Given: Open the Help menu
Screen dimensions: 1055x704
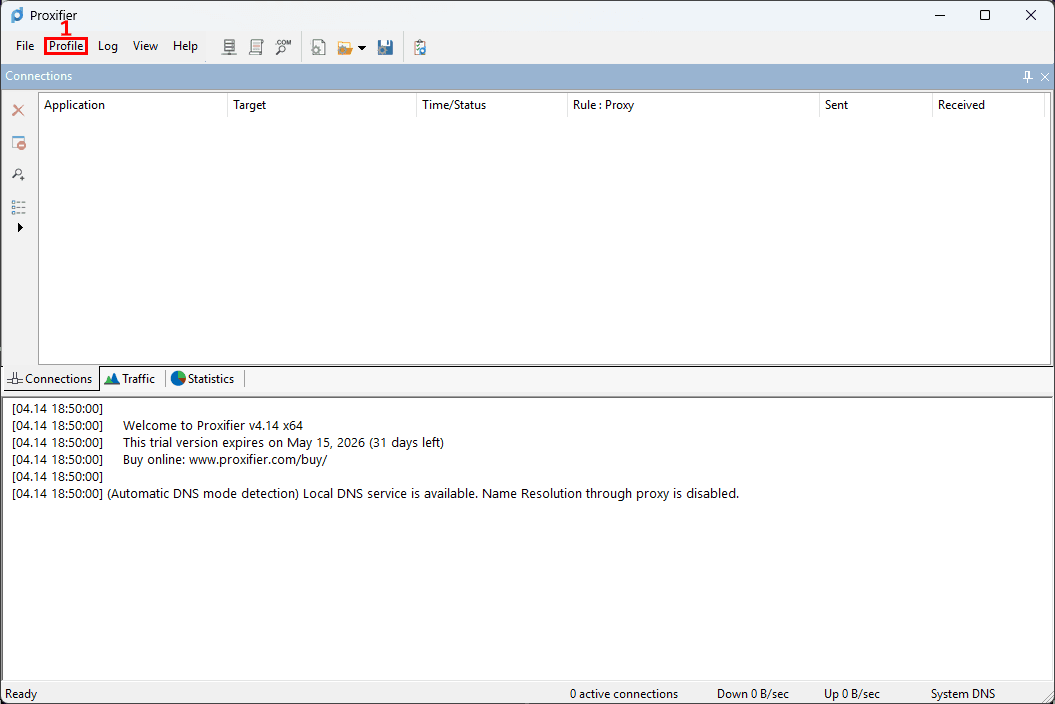Looking at the screenshot, I should (185, 46).
